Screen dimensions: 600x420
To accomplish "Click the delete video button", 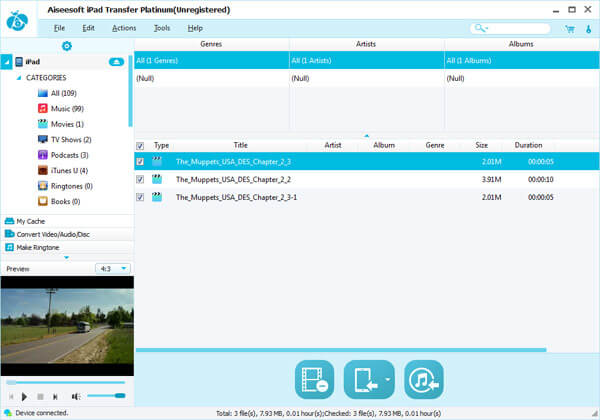I will pos(315,379).
